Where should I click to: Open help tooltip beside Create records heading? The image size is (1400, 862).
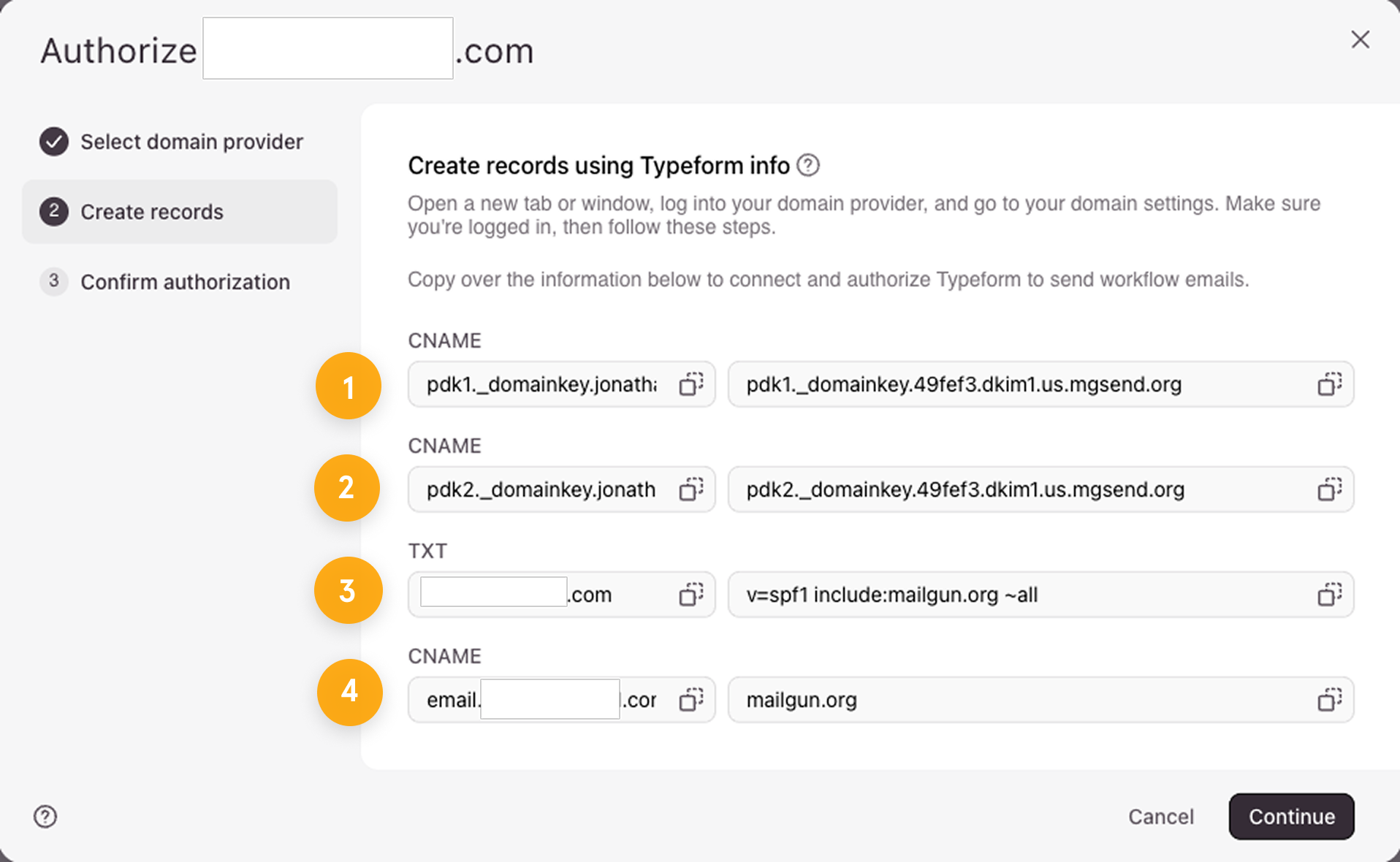coord(808,166)
